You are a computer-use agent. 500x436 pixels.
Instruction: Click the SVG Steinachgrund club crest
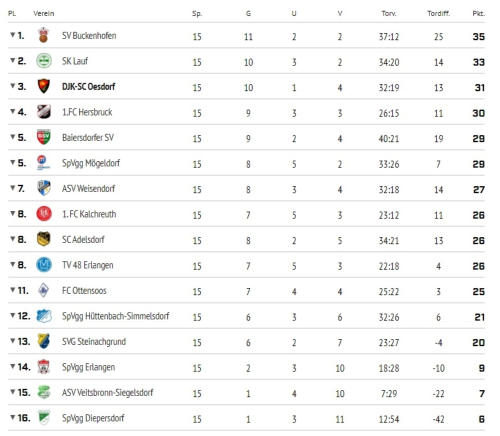coord(44,341)
